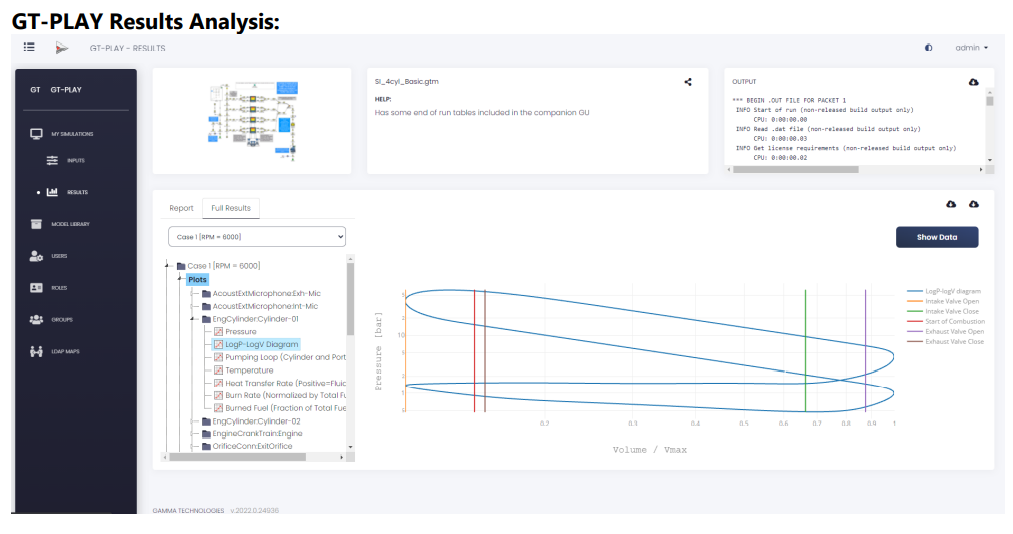The height and width of the screenshot is (534, 1013).
Task: Open the hamburger list menu icon
Action: [29, 47]
